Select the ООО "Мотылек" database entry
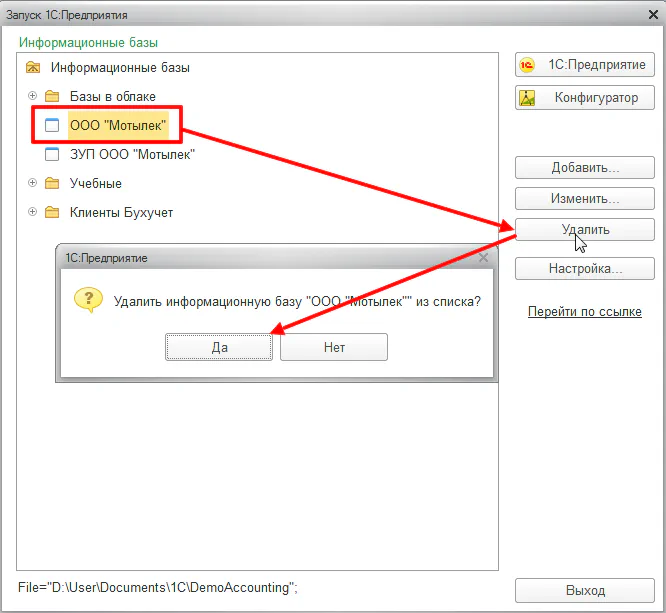The image size is (666, 613). click(117, 125)
